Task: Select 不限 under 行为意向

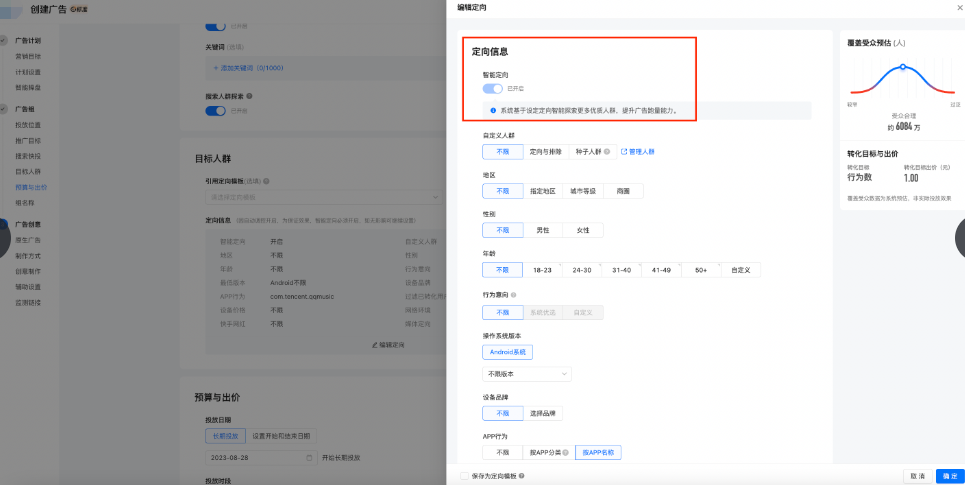Action: pos(503,312)
